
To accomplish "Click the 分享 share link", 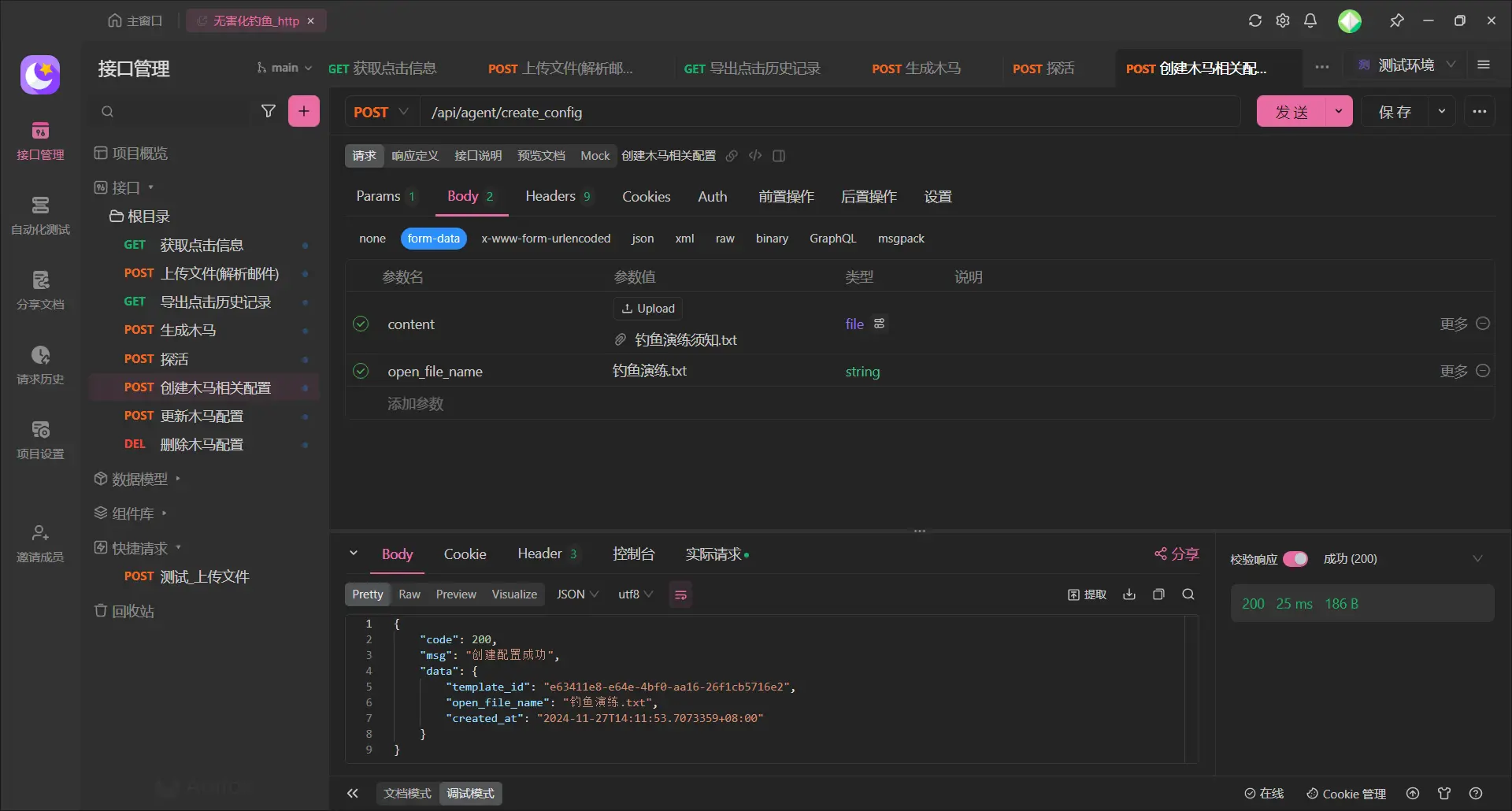I will [1177, 554].
